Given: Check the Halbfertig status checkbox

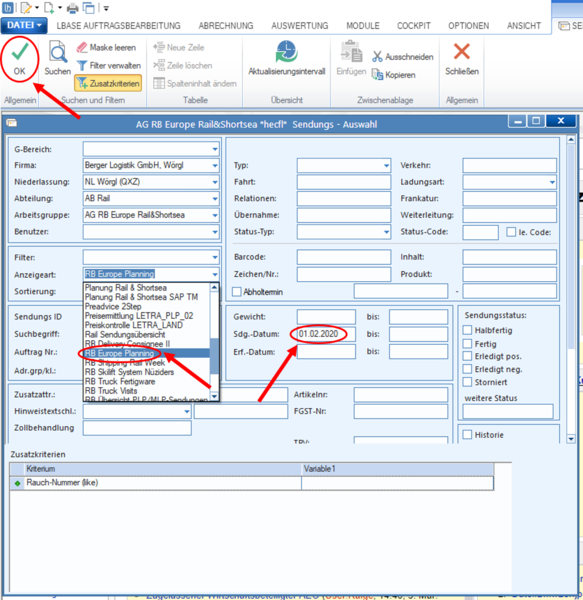Looking at the screenshot, I should point(467,330).
